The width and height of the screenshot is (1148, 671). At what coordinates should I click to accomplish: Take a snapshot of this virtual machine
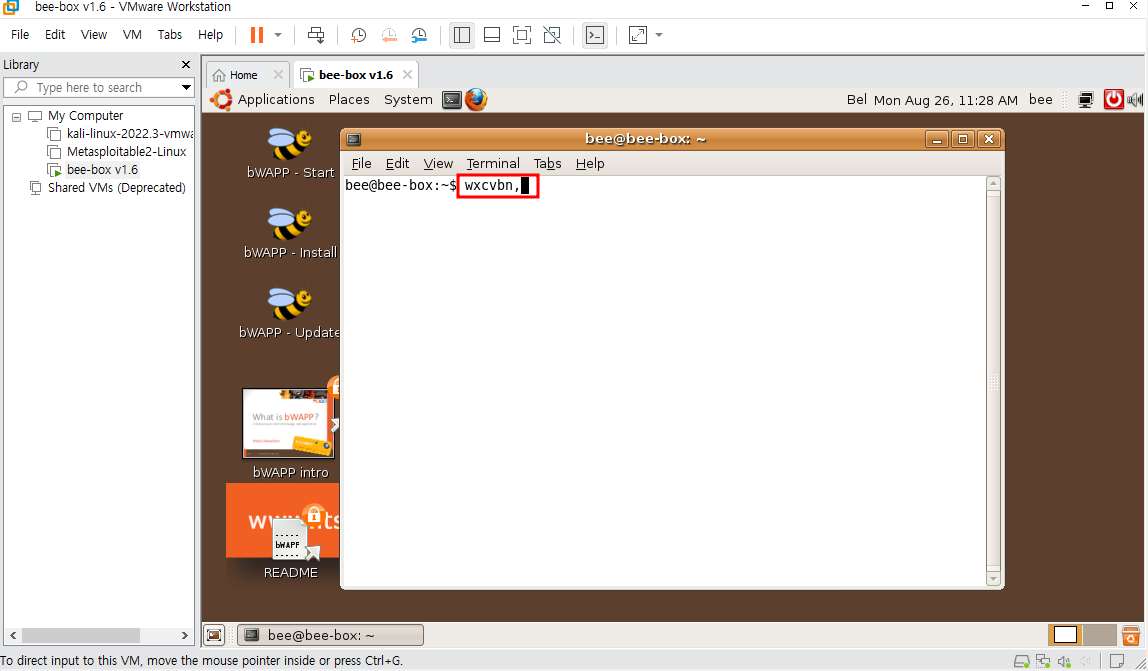(358, 35)
